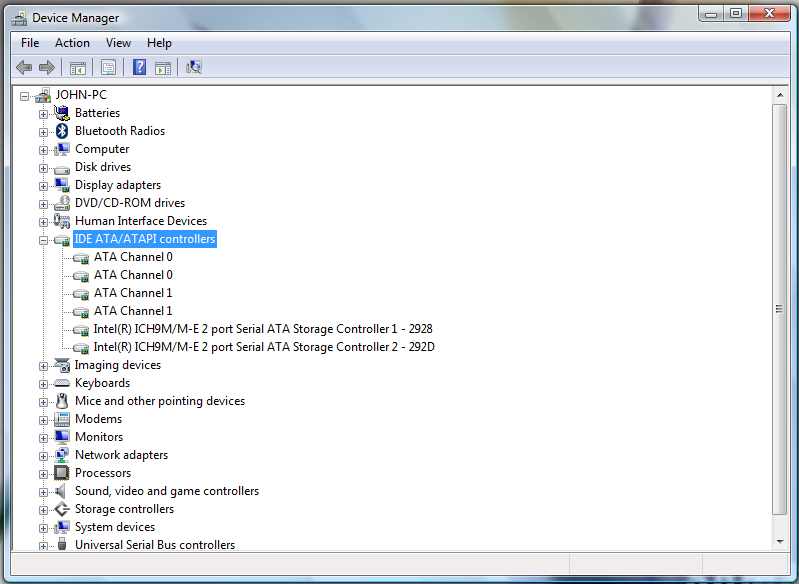Select the Human Interface Devices label

[x=141, y=221]
